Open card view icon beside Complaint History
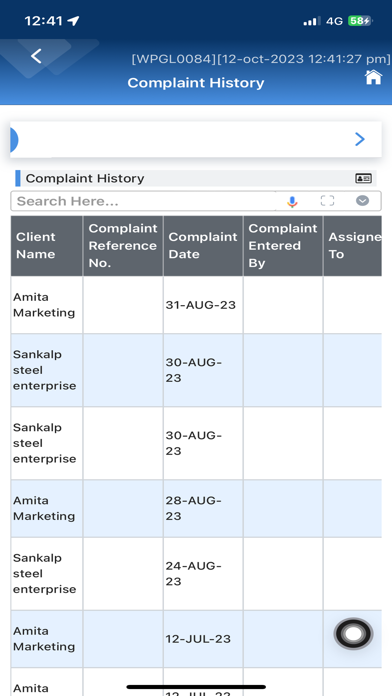 coord(363,178)
